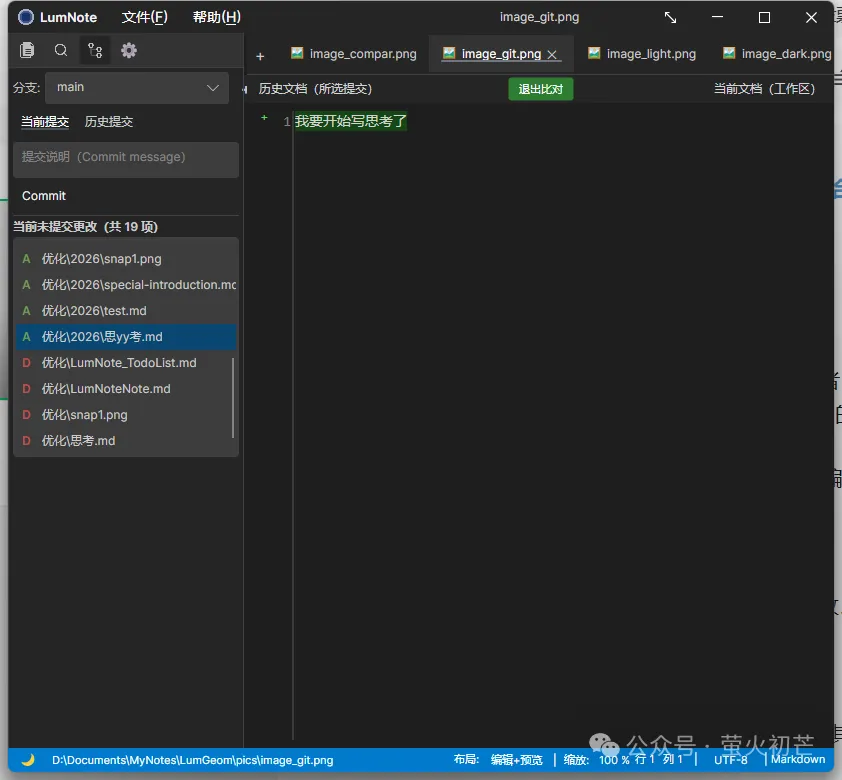Switch to 历史提交 tab
This screenshot has height=780, width=842.
click(x=108, y=122)
